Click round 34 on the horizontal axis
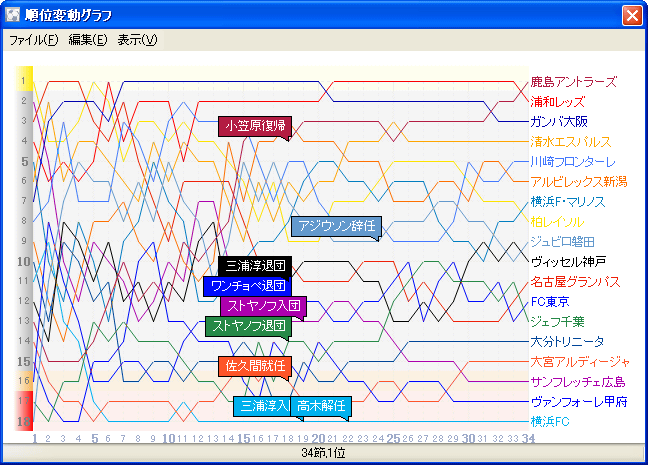This screenshot has height=465, width=648. [x=528, y=438]
